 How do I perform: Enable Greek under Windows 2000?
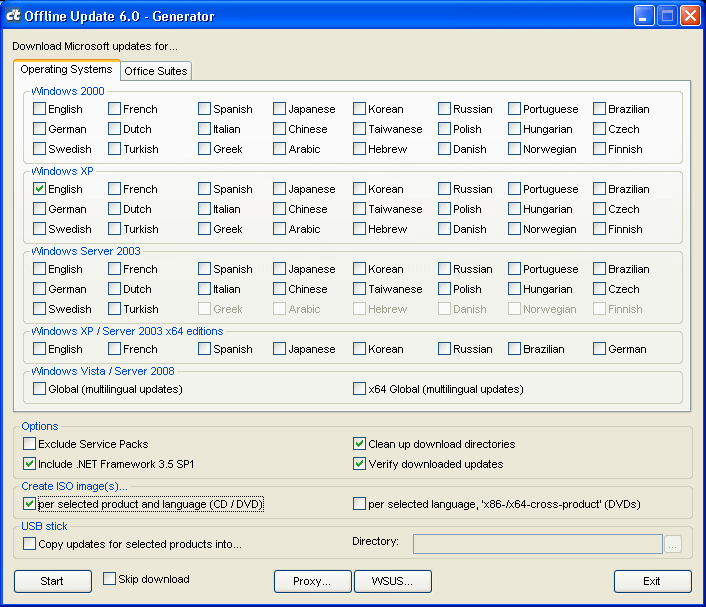pyautogui.click(x=204, y=149)
